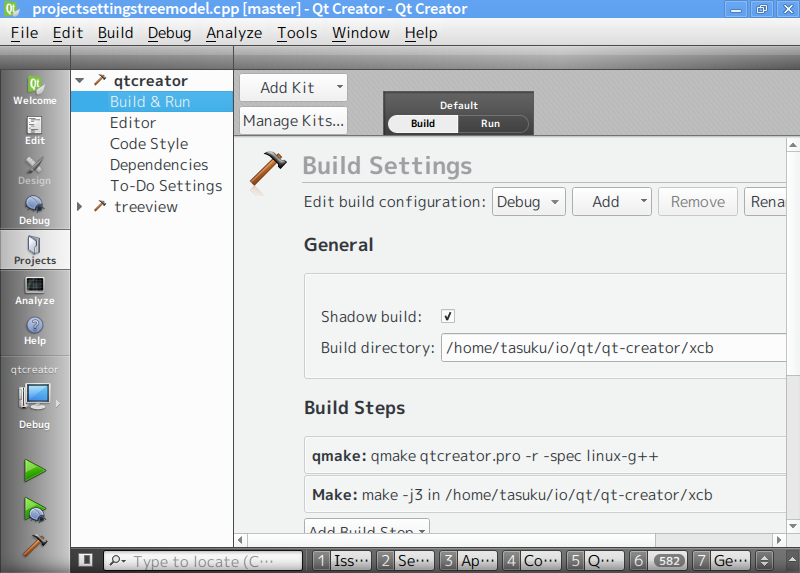800x573 pixels.
Task: Select To-Do Settings item
Action: pos(152,185)
